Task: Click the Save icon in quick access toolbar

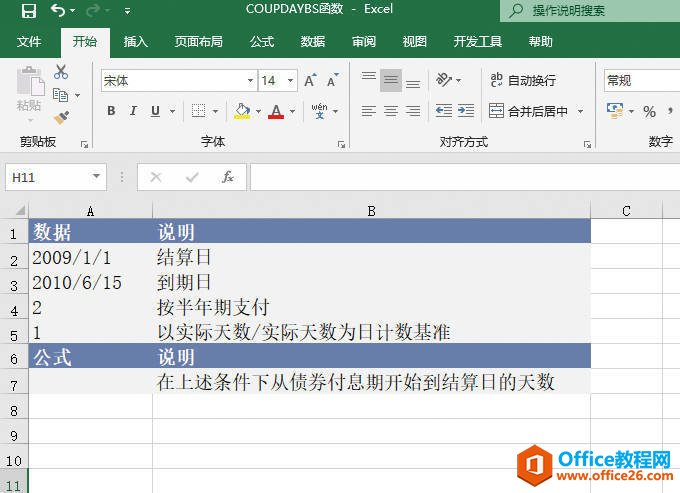Action: 29,10
